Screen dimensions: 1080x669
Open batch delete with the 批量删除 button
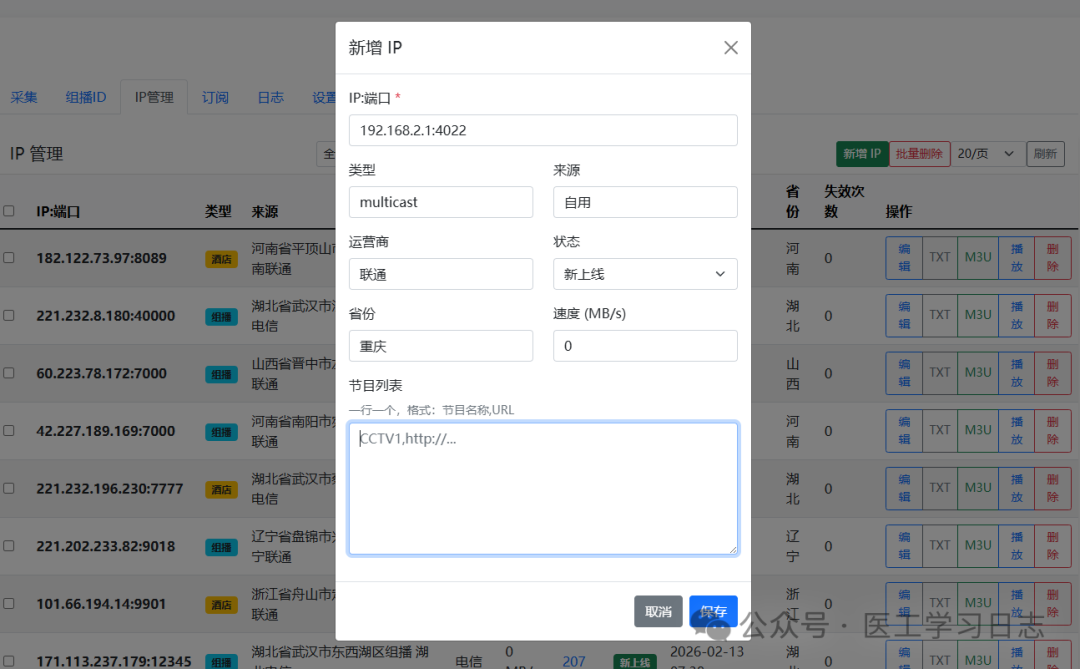click(x=919, y=153)
